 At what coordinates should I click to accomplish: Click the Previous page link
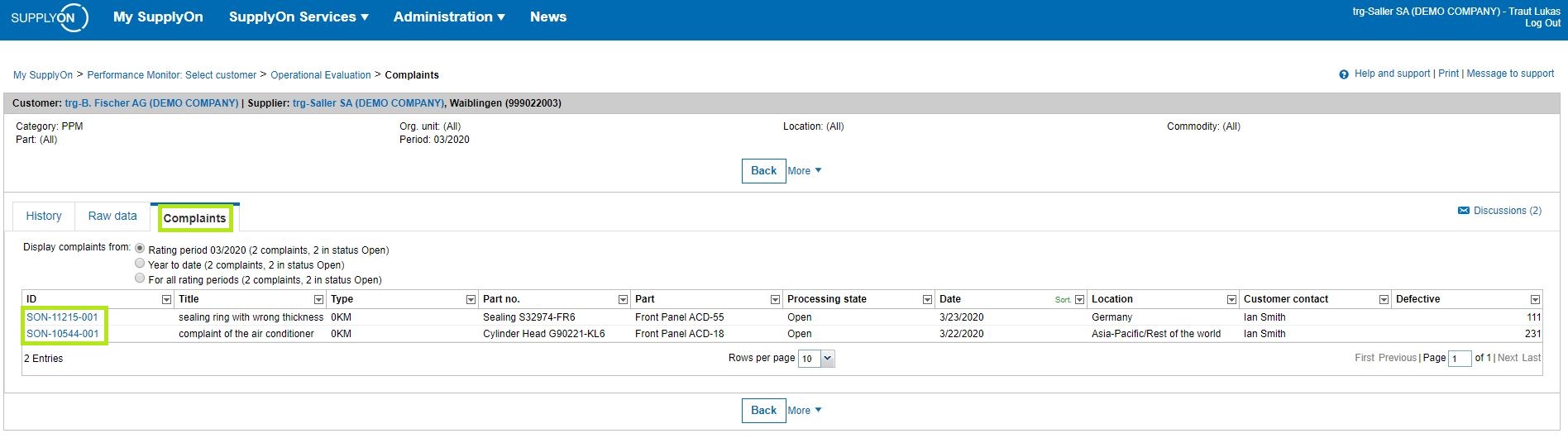1397,358
